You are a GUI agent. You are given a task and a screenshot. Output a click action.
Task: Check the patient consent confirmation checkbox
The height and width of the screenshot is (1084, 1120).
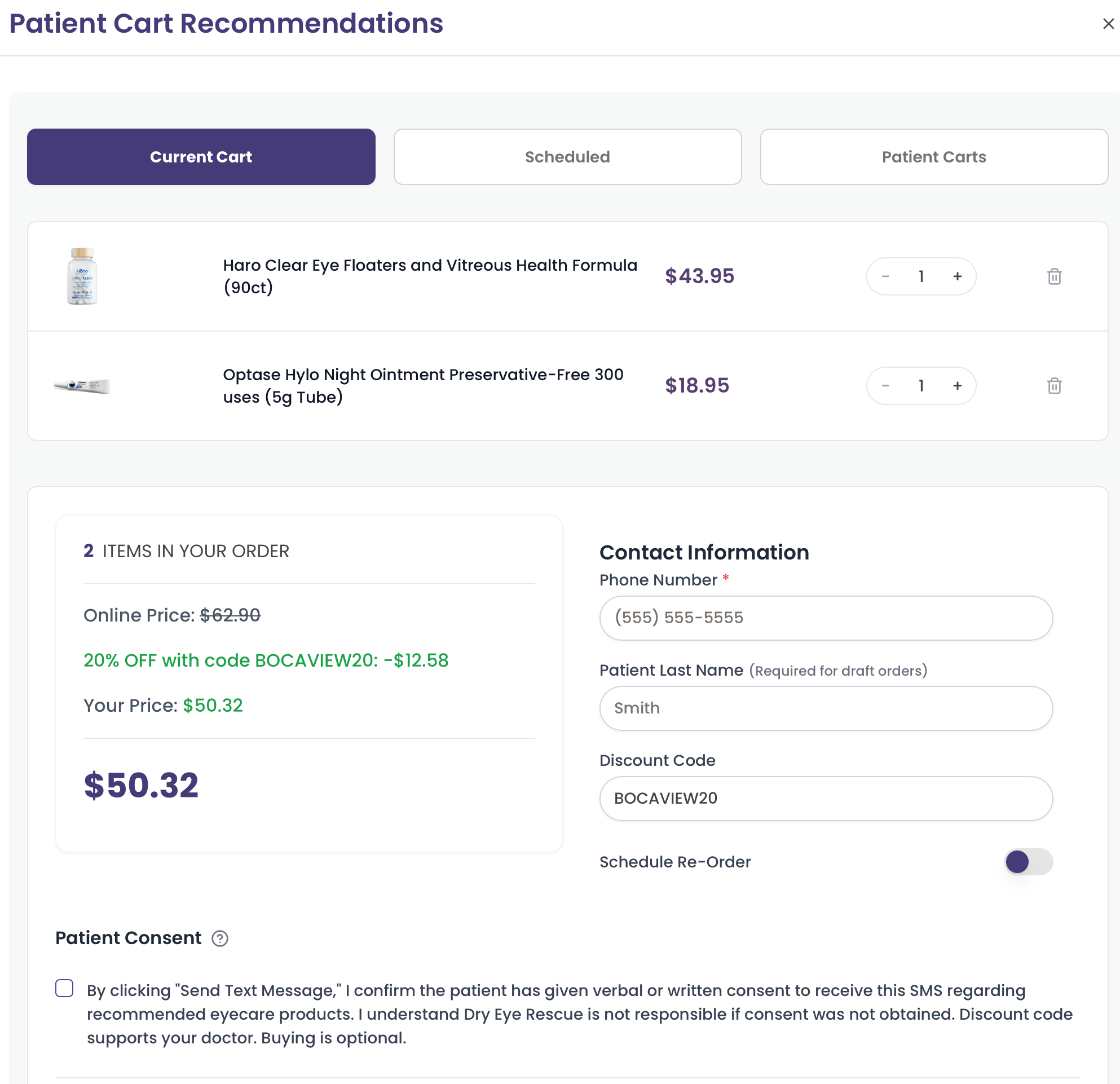click(x=64, y=988)
